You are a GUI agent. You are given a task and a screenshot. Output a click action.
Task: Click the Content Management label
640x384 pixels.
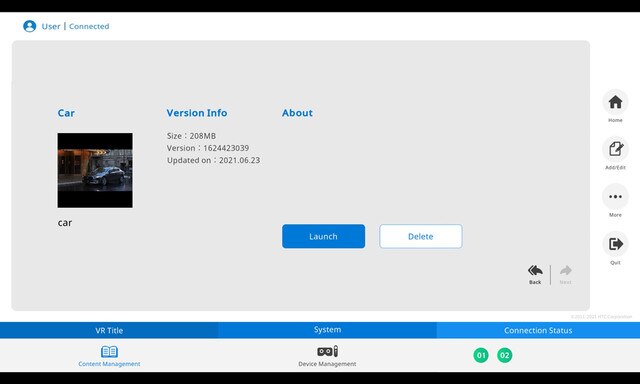click(x=109, y=364)
